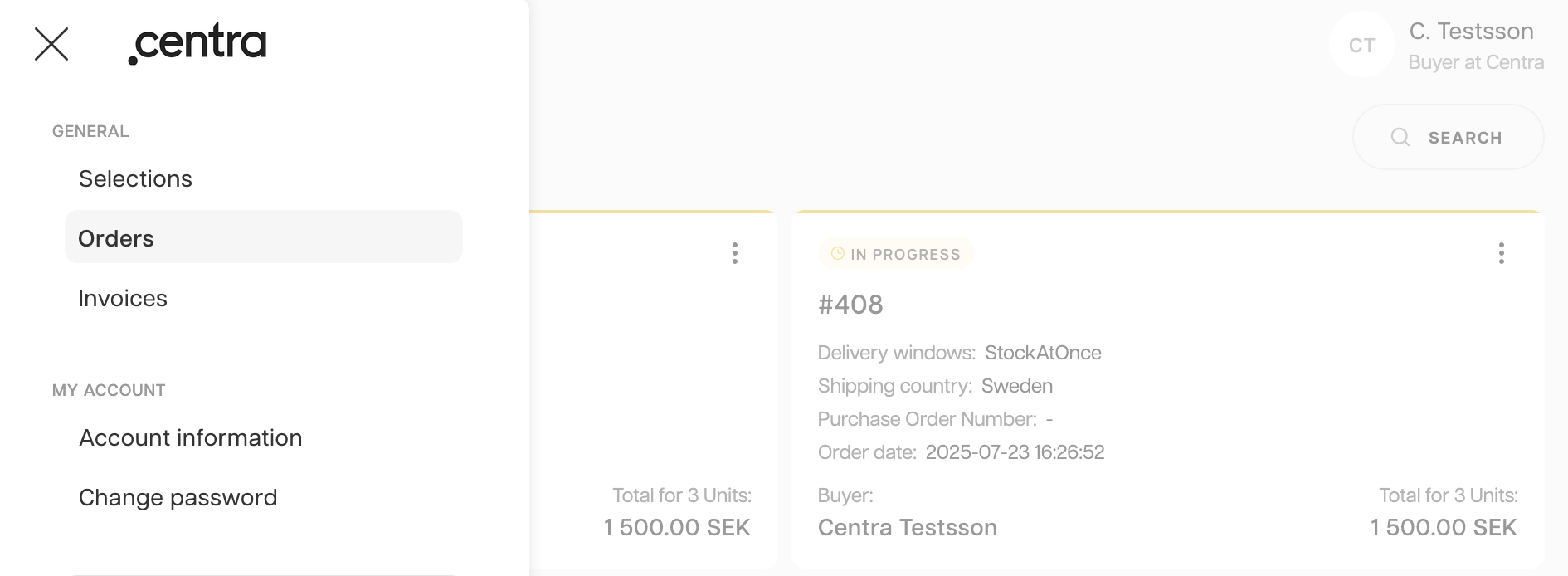The height and width of the screenshot is (576, 1568).
Task: Click the Centra logo
Action: (197, 43)
